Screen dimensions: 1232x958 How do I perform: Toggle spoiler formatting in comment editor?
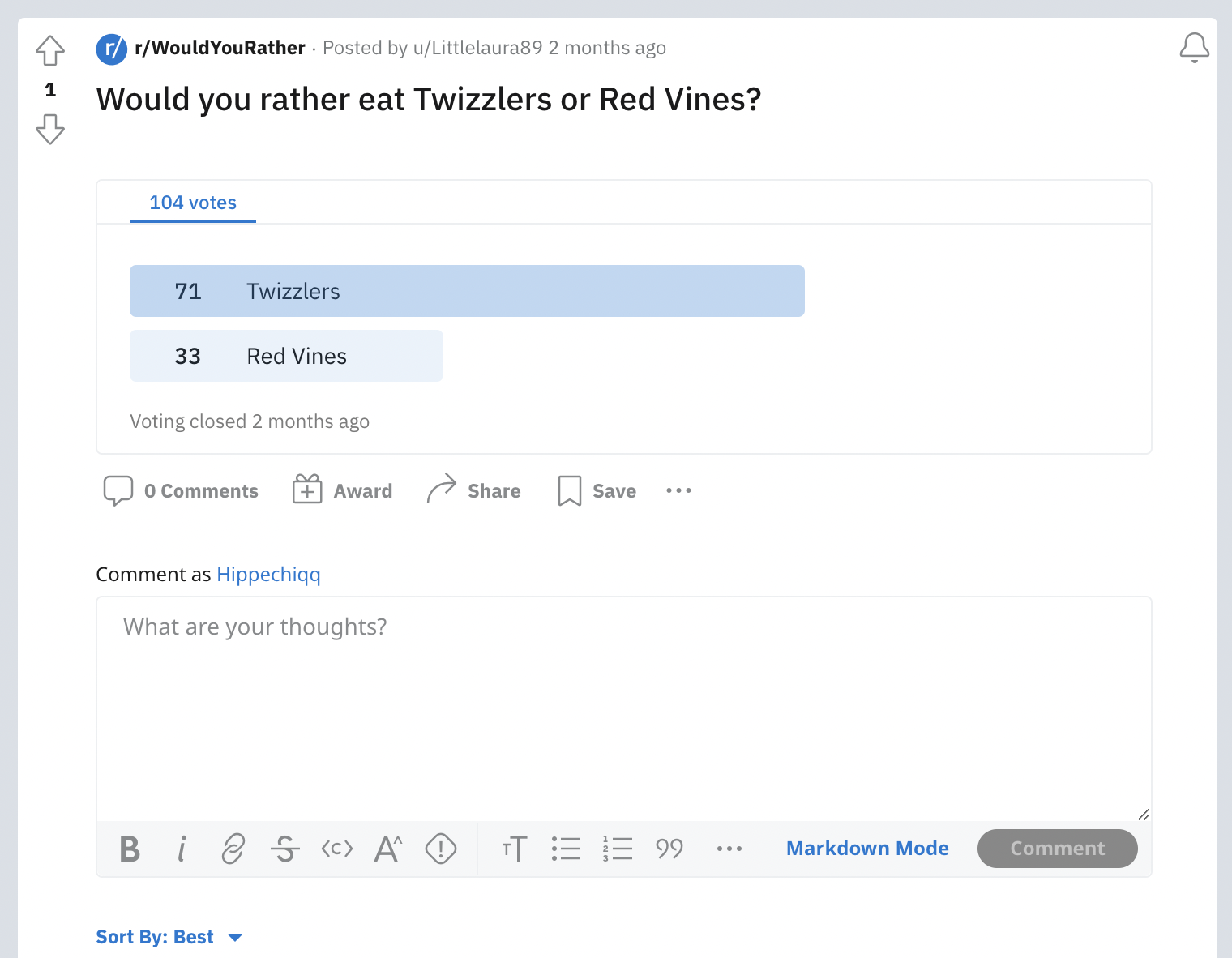pos(441,849)
